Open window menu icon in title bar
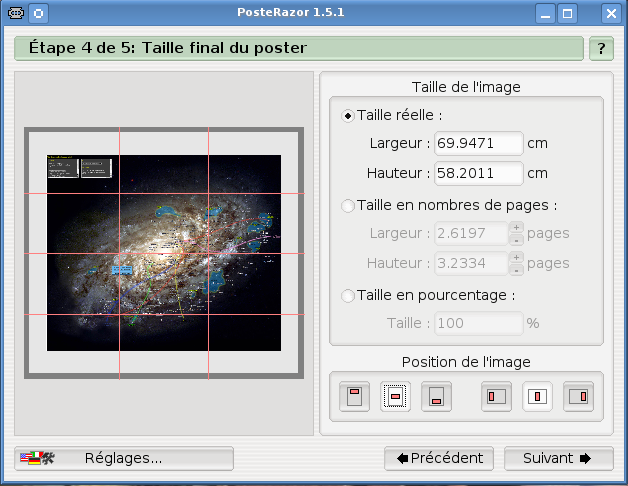628x486 pixels. (x=16, y=13)
